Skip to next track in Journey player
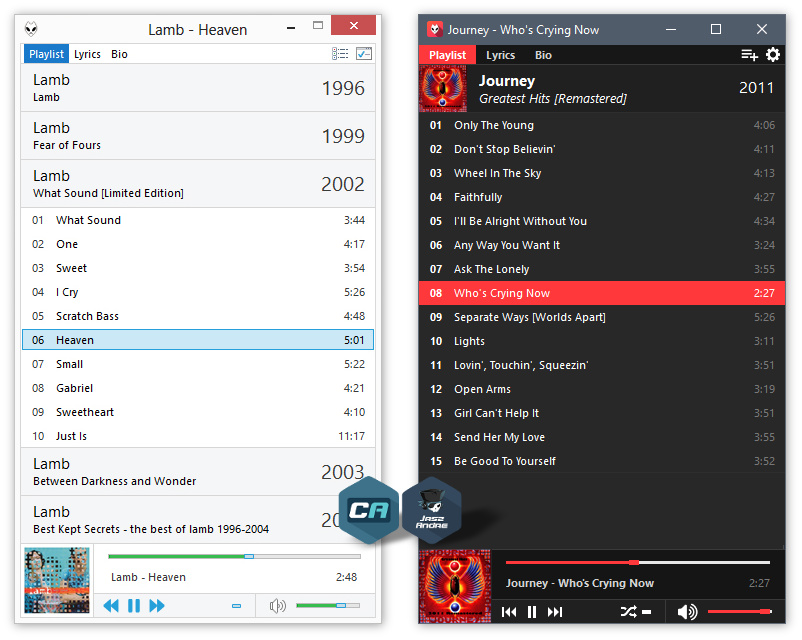The height and width of the screenshot is (640, 802). (x=555, y=612)
